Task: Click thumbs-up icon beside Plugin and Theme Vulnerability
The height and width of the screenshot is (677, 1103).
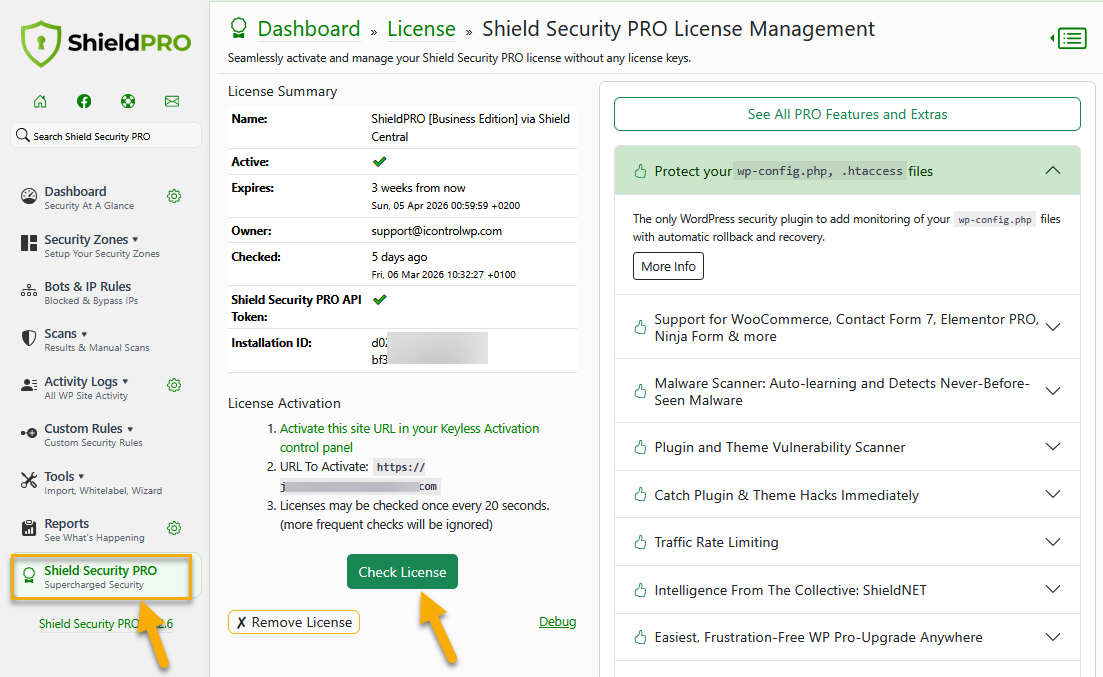Action: tap(640, 447)
